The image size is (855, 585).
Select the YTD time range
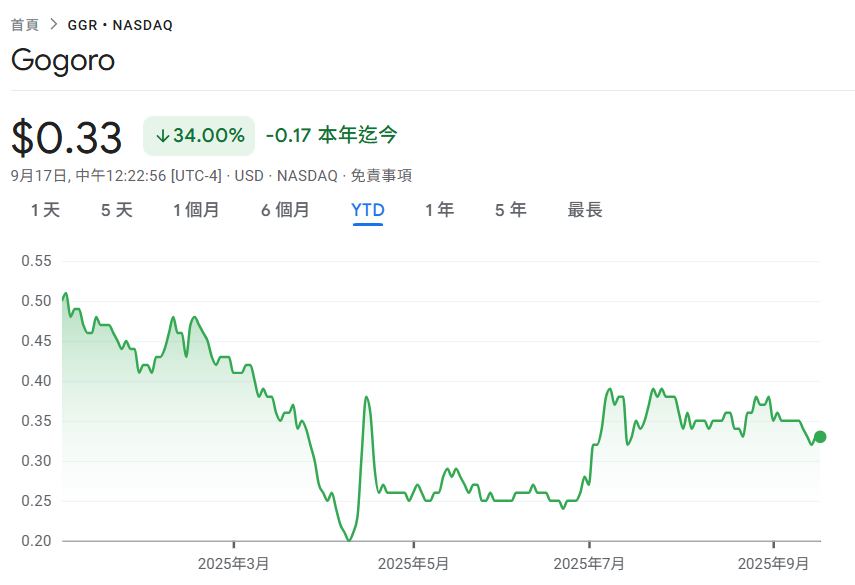[x=368, y=210]
